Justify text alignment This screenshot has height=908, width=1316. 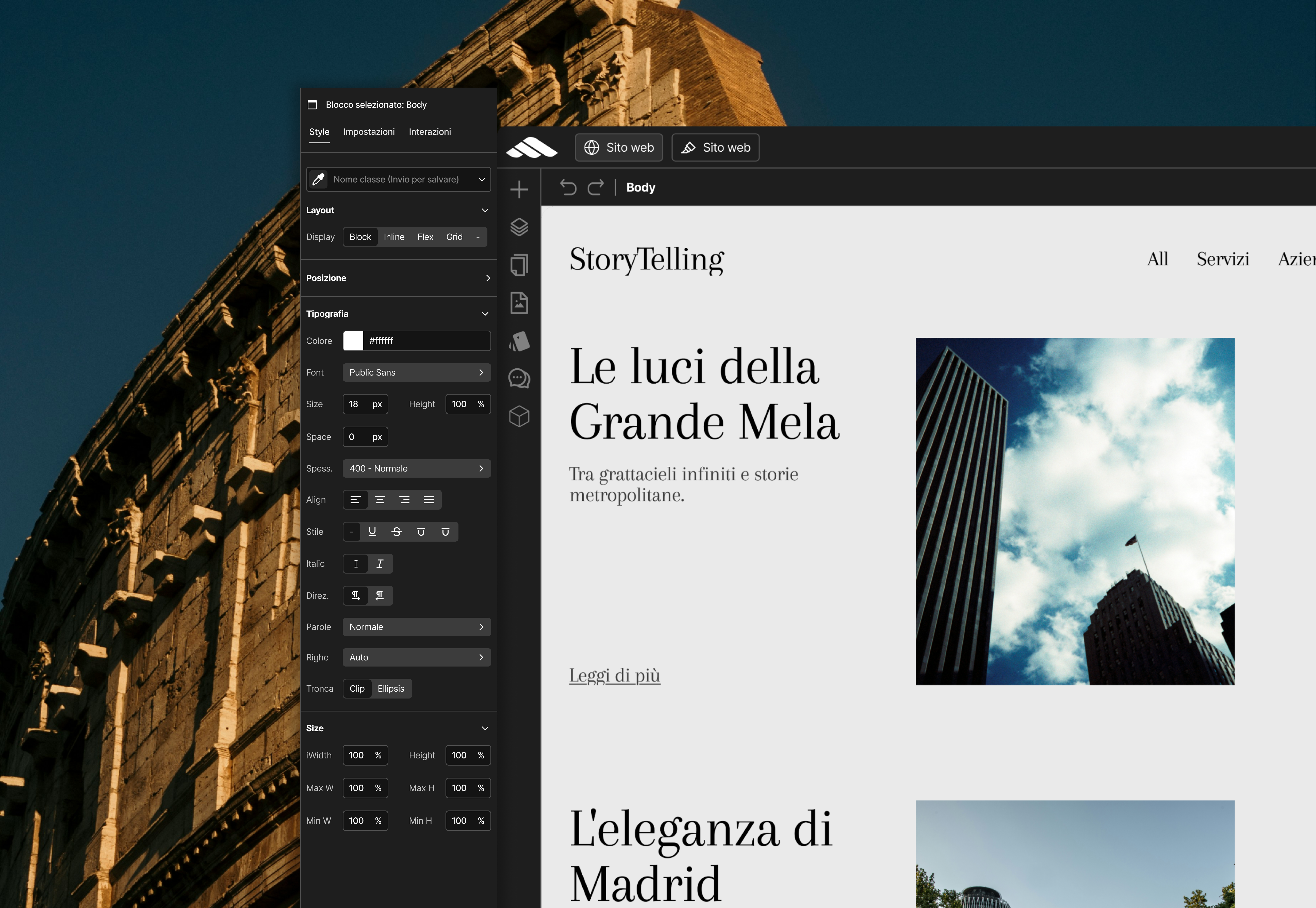[x=429, y=499]
